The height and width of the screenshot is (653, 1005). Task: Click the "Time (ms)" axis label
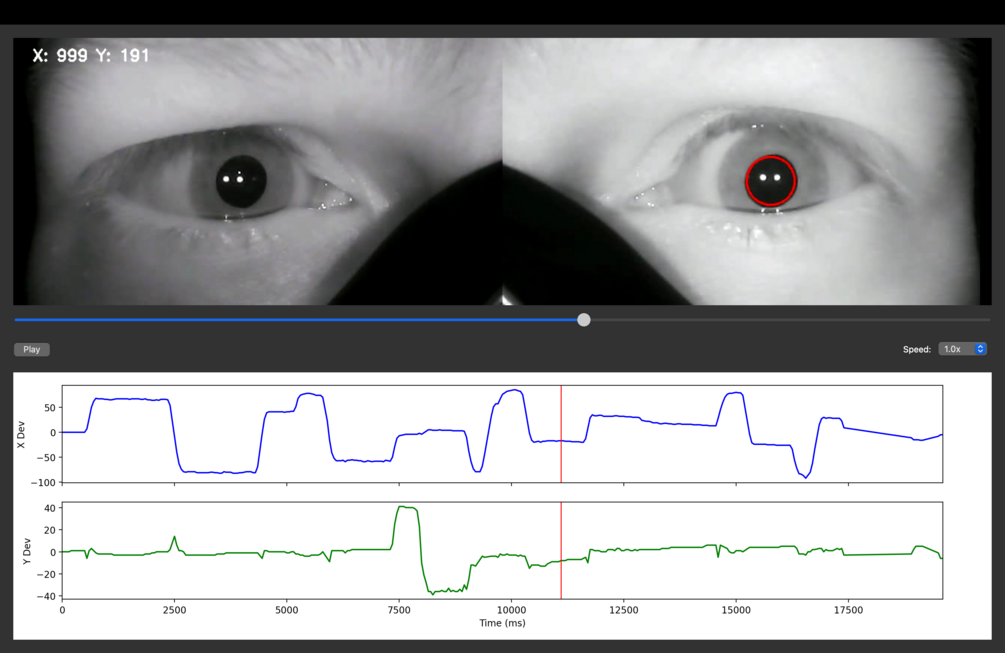click(x=502, y=623)
